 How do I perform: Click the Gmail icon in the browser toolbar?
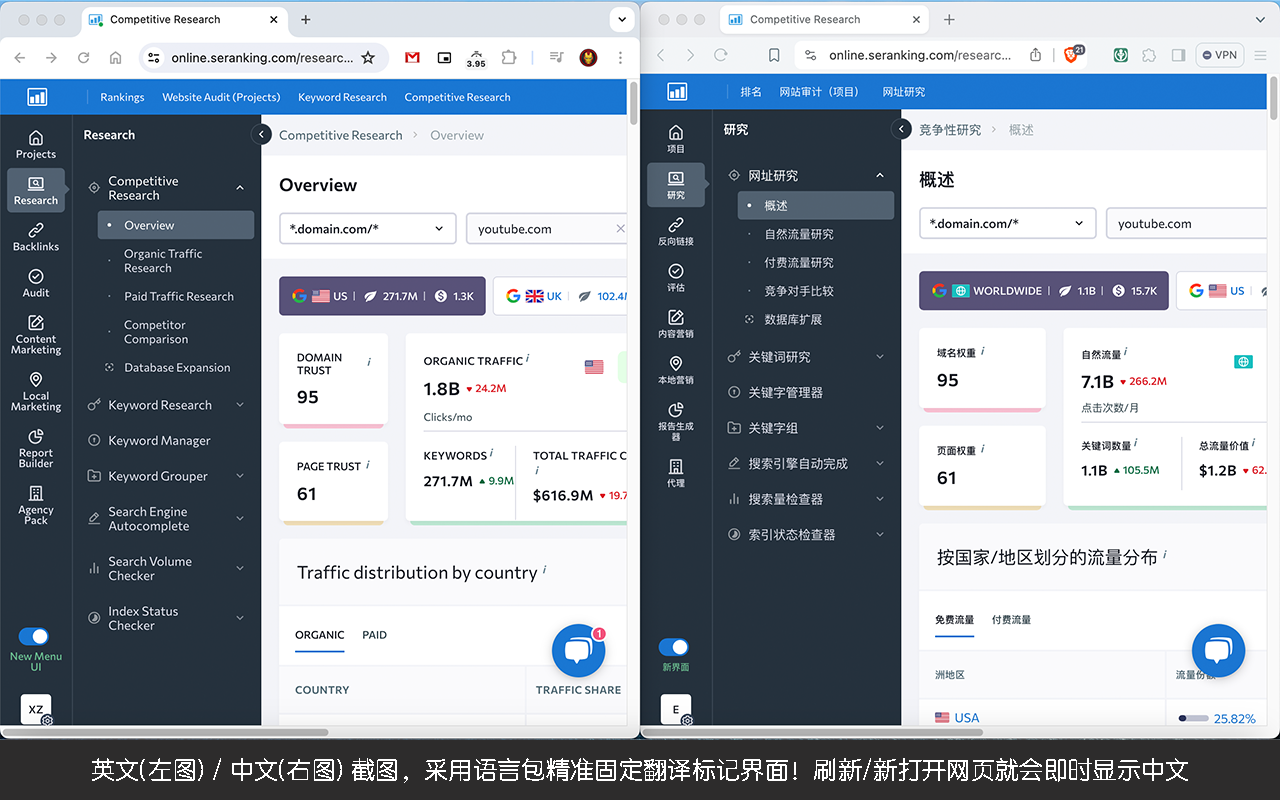click(x=412, y=58)
